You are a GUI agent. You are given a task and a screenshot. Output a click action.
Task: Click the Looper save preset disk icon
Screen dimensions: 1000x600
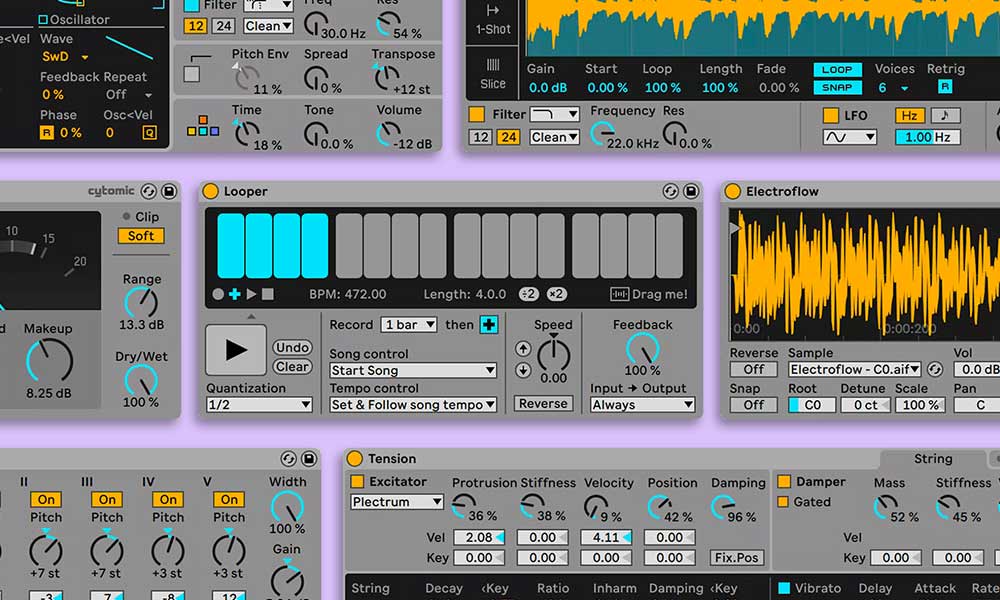click(x=689, y=191)
